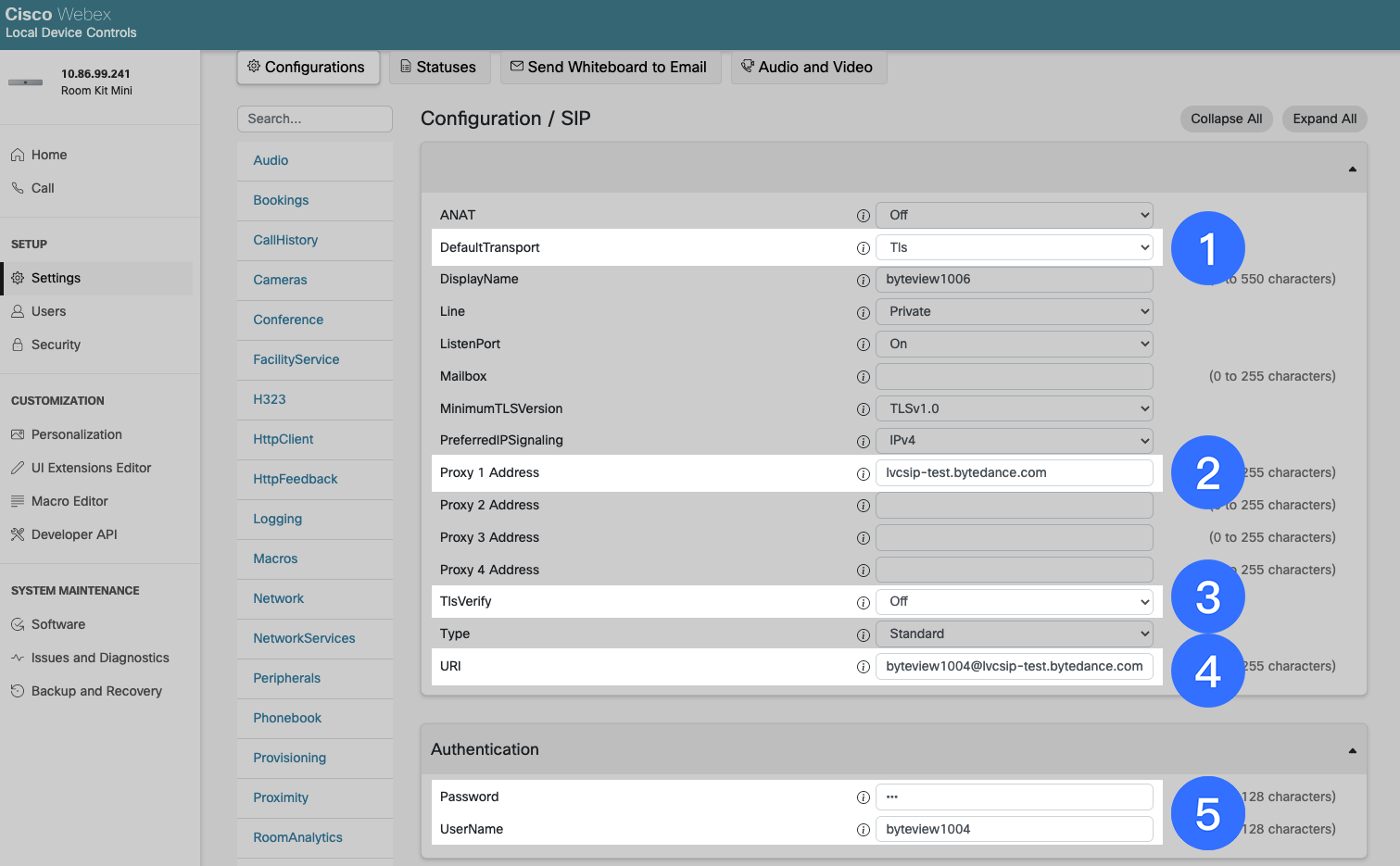Click the Backup and Recovery icon
The image size is (1400, 866).
pyautogui.click(x=18, y=691)
